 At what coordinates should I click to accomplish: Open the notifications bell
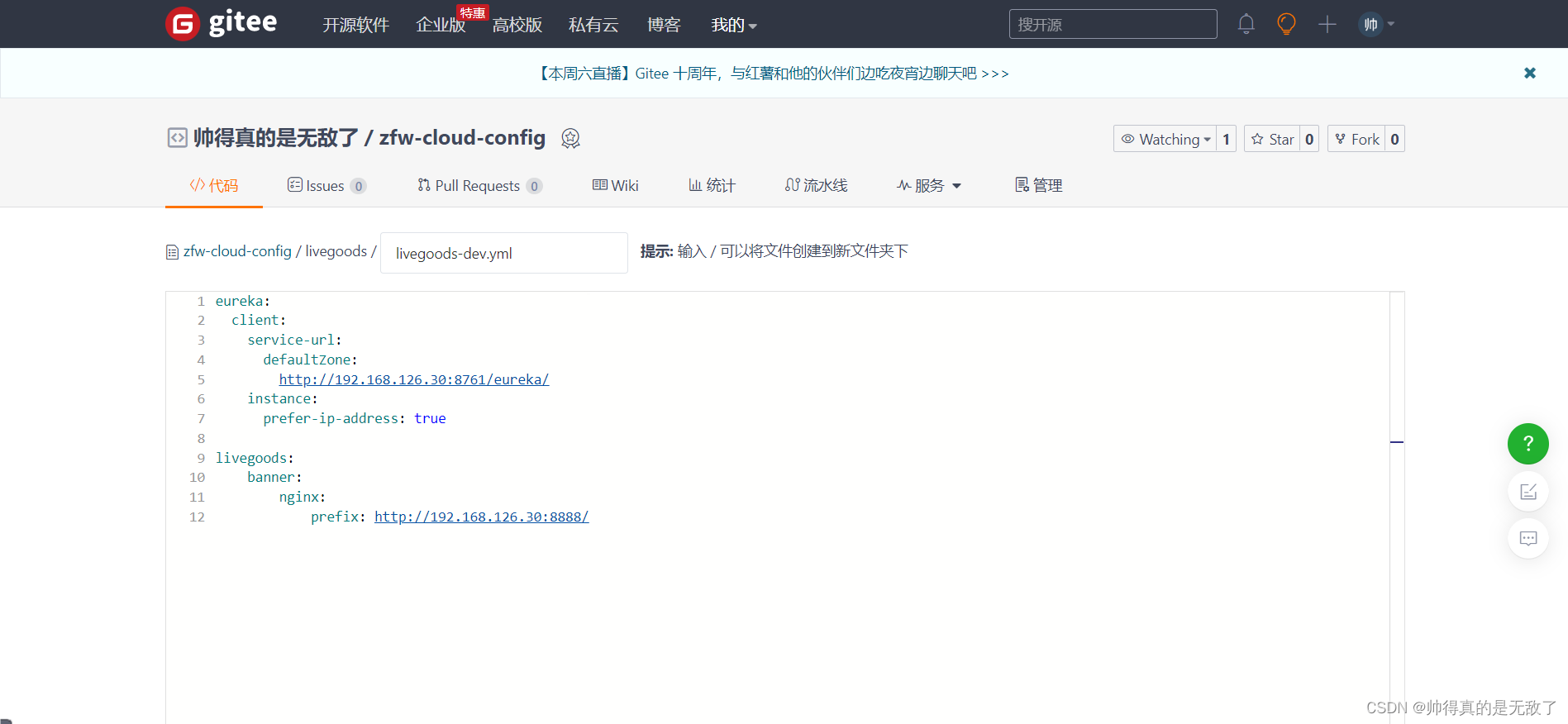1246,24
